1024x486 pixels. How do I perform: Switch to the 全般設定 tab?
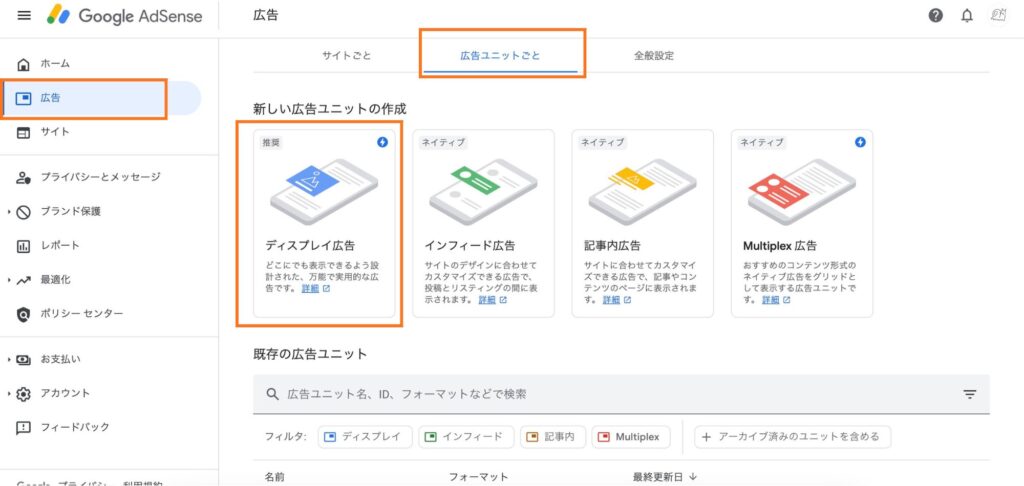pos(653,56)
